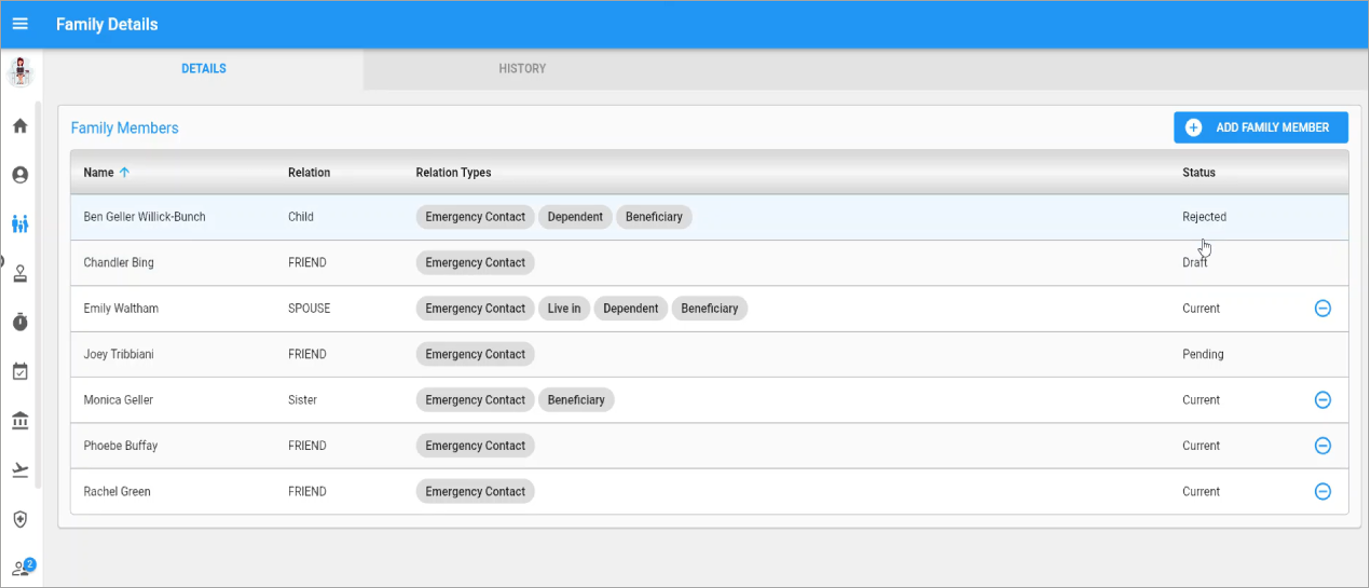Select the family members sidebar icon
The height and width of the screenshot is (588, 1369).
pos(20,224)
